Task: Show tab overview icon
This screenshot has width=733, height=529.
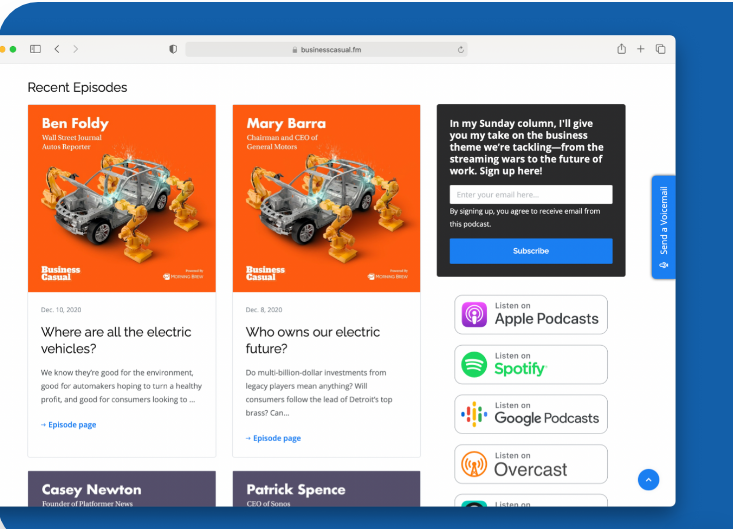Action: coord(661,49)
